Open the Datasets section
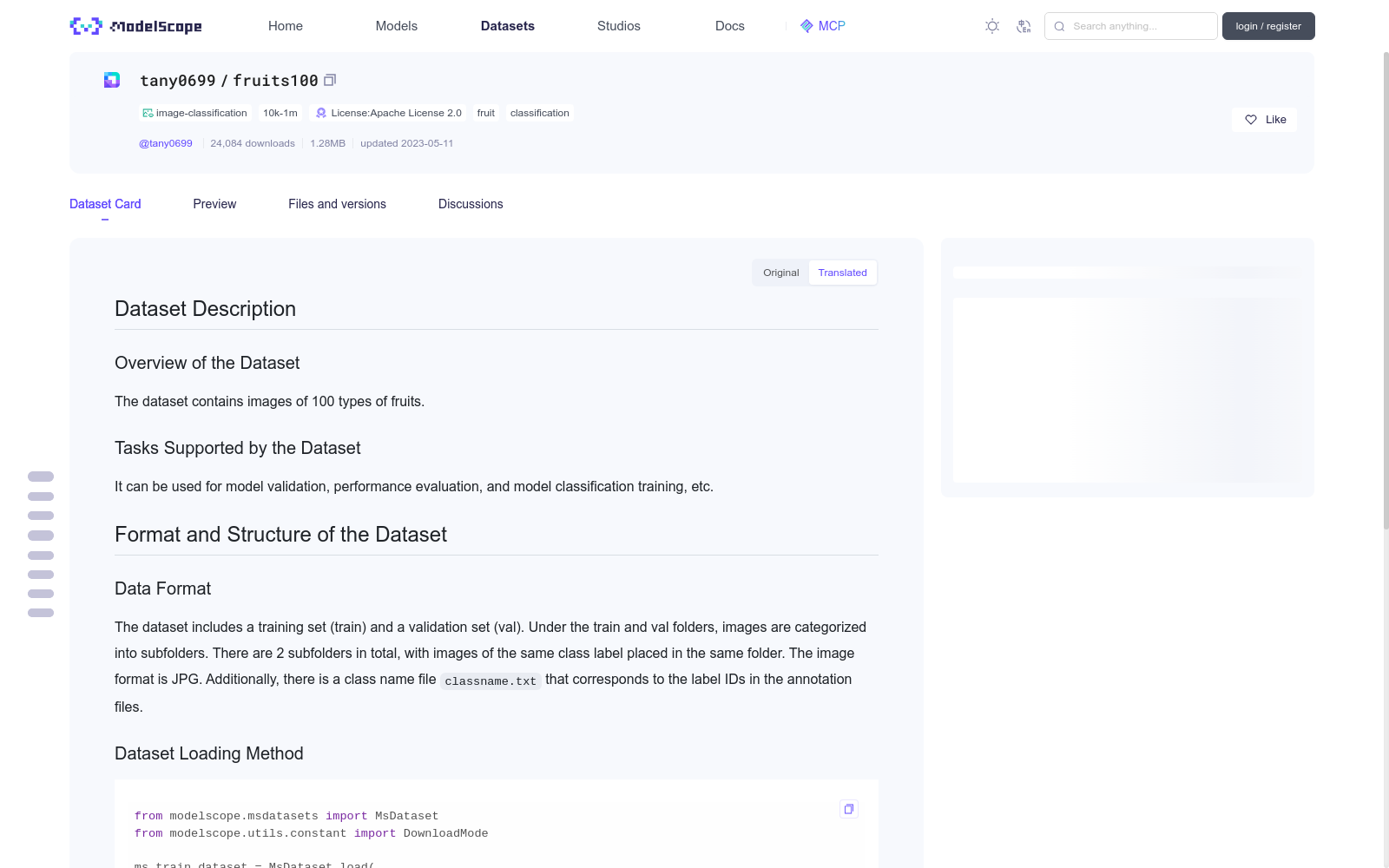 508,26
